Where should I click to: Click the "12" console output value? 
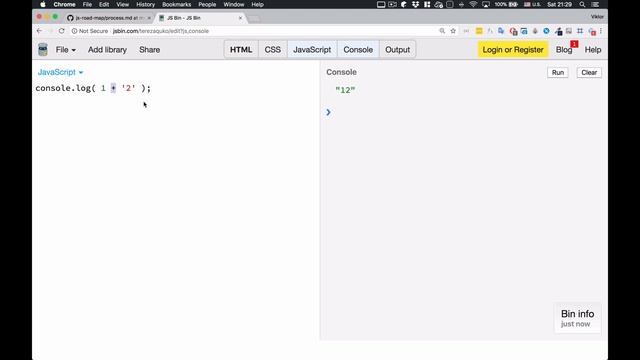(345, 90)
